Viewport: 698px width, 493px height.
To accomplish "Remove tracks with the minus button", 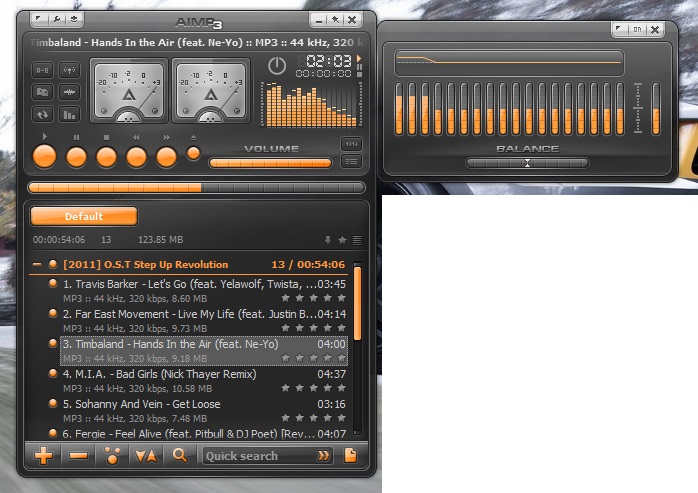I will click(x=78, y=456).
